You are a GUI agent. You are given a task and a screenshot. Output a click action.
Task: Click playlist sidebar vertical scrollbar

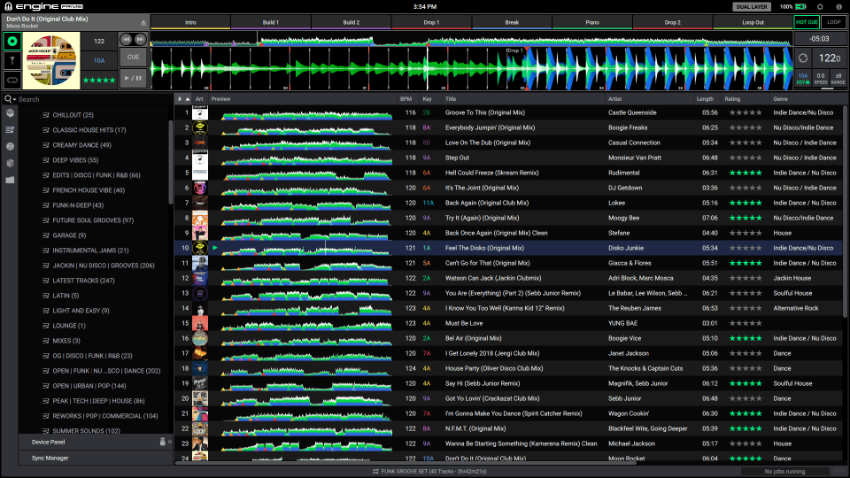(x=171, y=162)
